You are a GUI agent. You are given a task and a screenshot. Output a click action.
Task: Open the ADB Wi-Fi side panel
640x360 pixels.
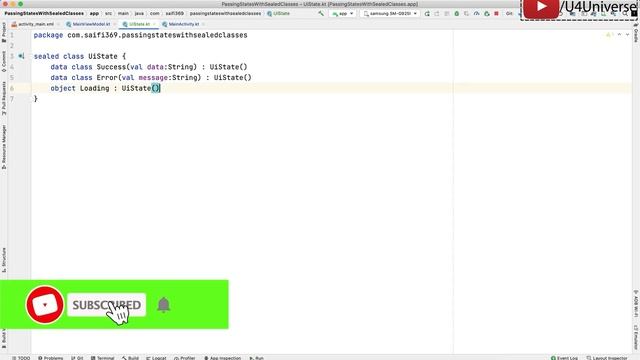point(636,304)
